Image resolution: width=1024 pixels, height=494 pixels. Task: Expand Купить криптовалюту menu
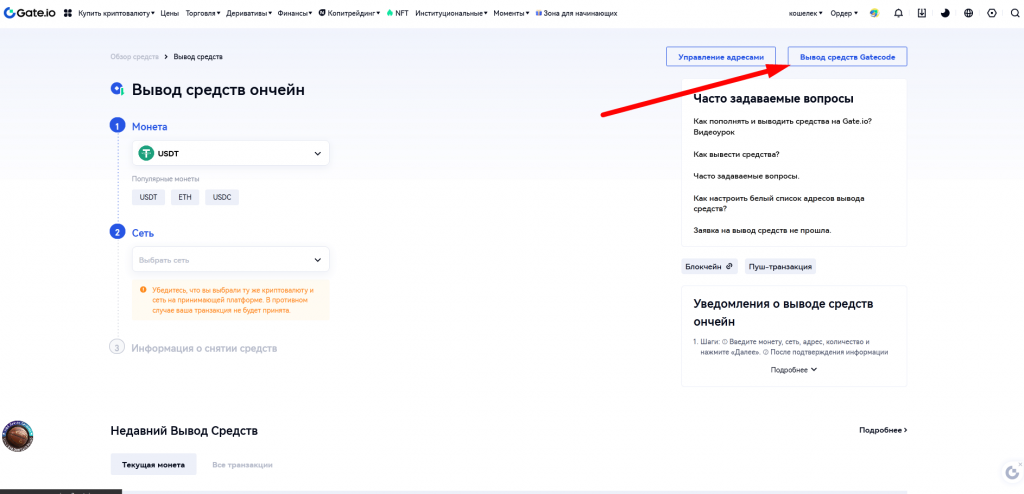tap(116, 13)
